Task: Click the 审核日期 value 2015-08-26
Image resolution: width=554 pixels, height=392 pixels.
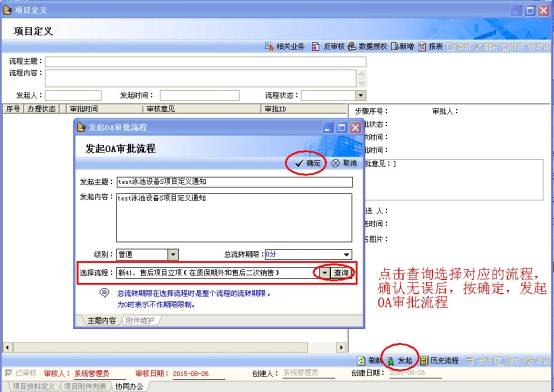Action: click(190, 373)
